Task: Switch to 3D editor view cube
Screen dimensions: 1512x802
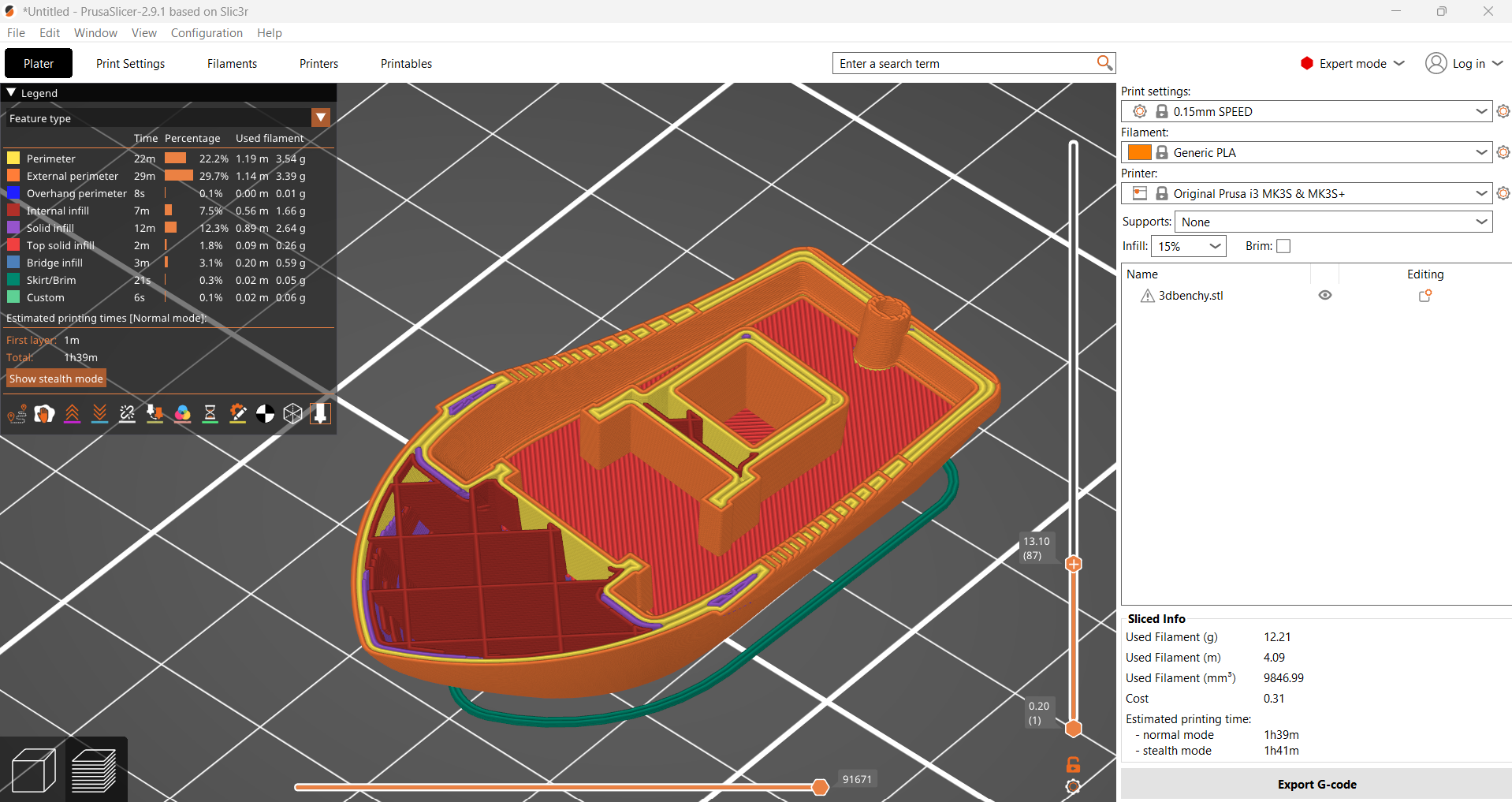Action: (x=34, y=770)
